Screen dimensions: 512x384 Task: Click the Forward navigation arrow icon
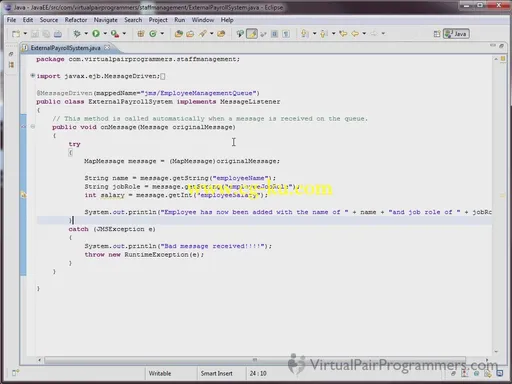[x=374, y=34]
